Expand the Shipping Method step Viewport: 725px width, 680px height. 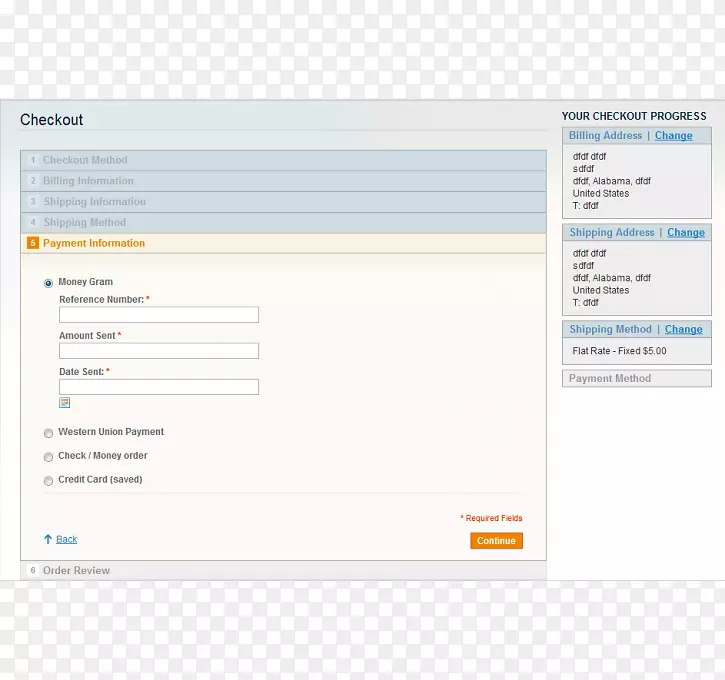pos(84,223)
